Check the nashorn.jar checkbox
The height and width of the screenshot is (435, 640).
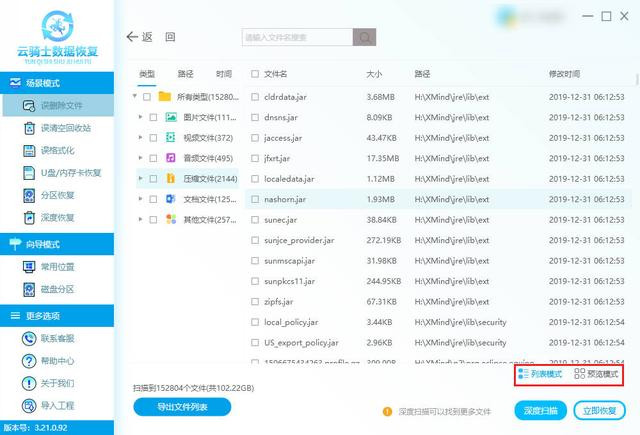pos(255,199)
